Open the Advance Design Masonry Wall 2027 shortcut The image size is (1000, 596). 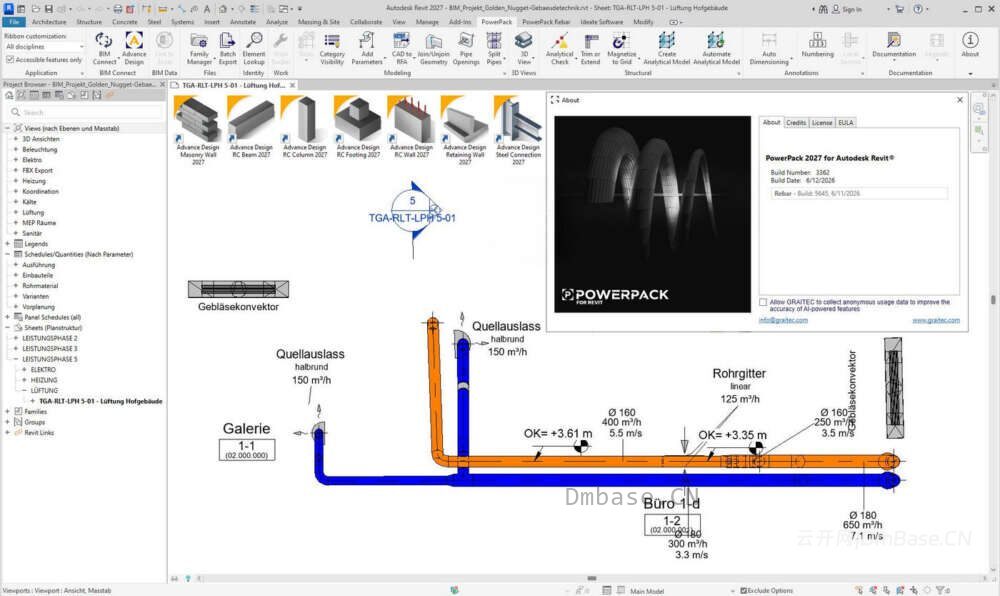[198, 130]
